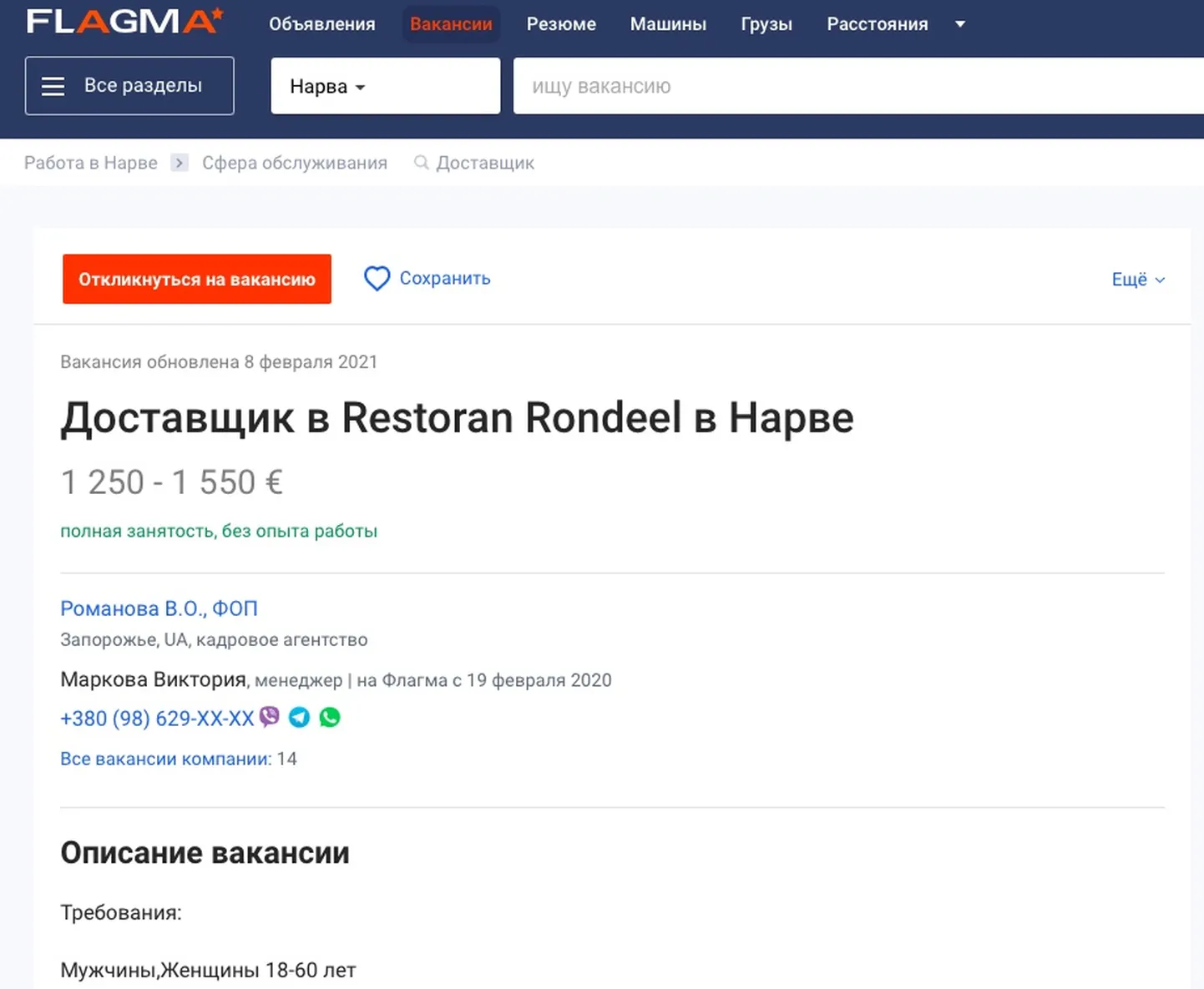Image resolution: width=1204 pixels, height=989 pixels.
Task: Click the Требования: label
Action: pos(121,912)
